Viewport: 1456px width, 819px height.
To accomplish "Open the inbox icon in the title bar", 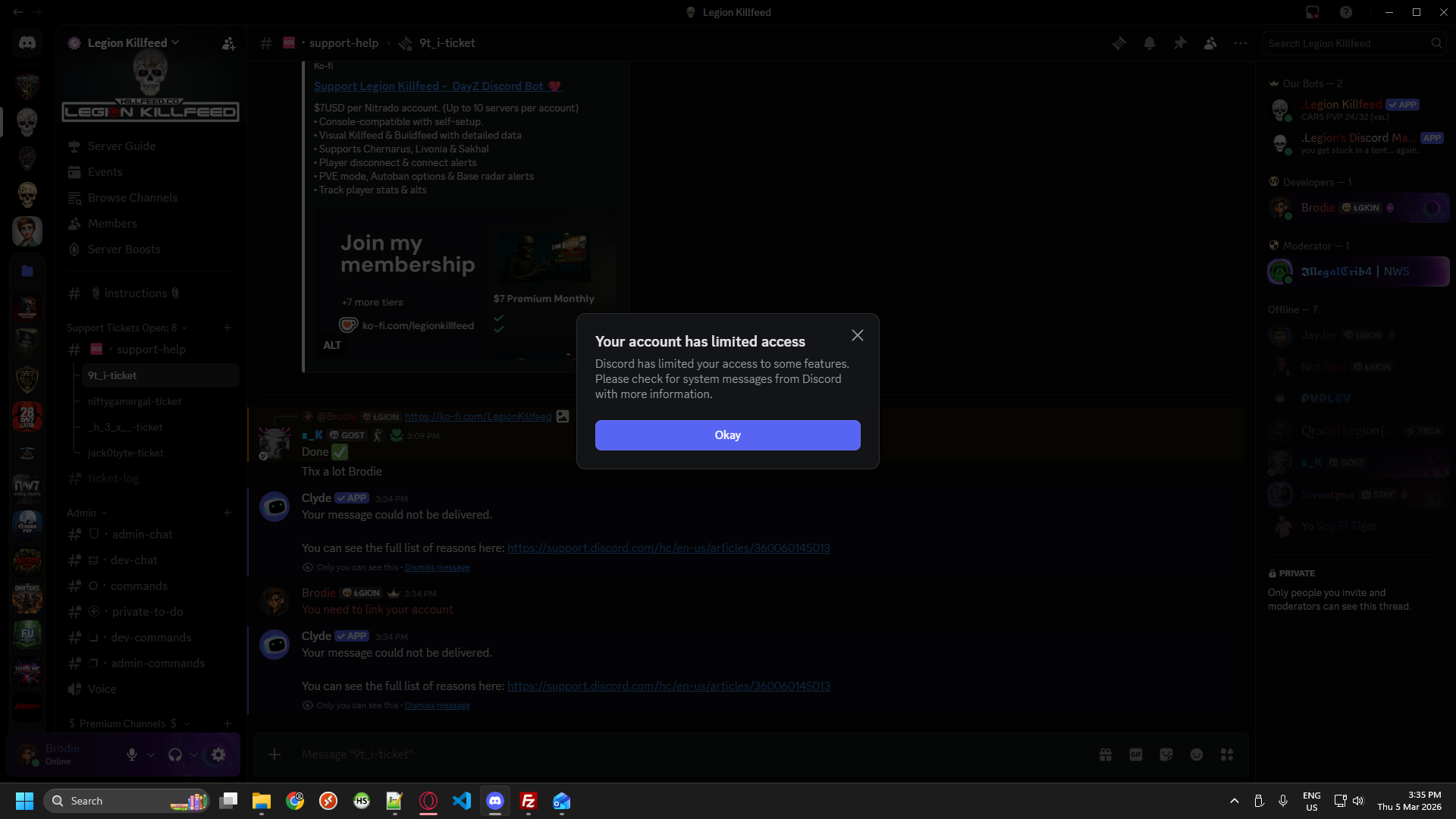I will pos(1313,12).
